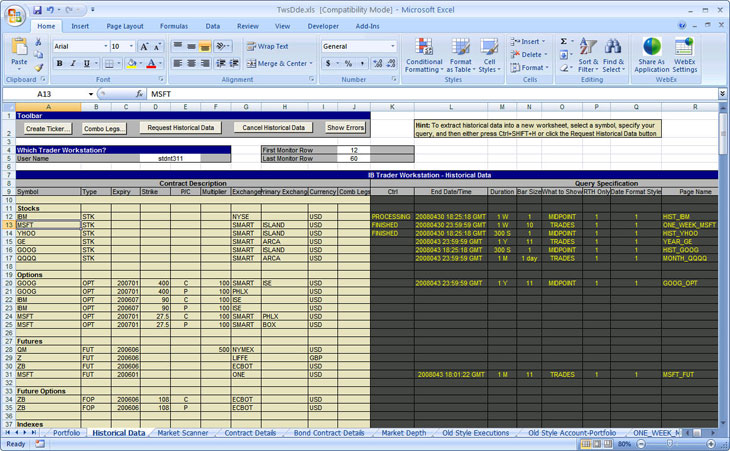The image size is (730, 451).
Task: Toggle bold formatting
Action: [x=59, y=63]
